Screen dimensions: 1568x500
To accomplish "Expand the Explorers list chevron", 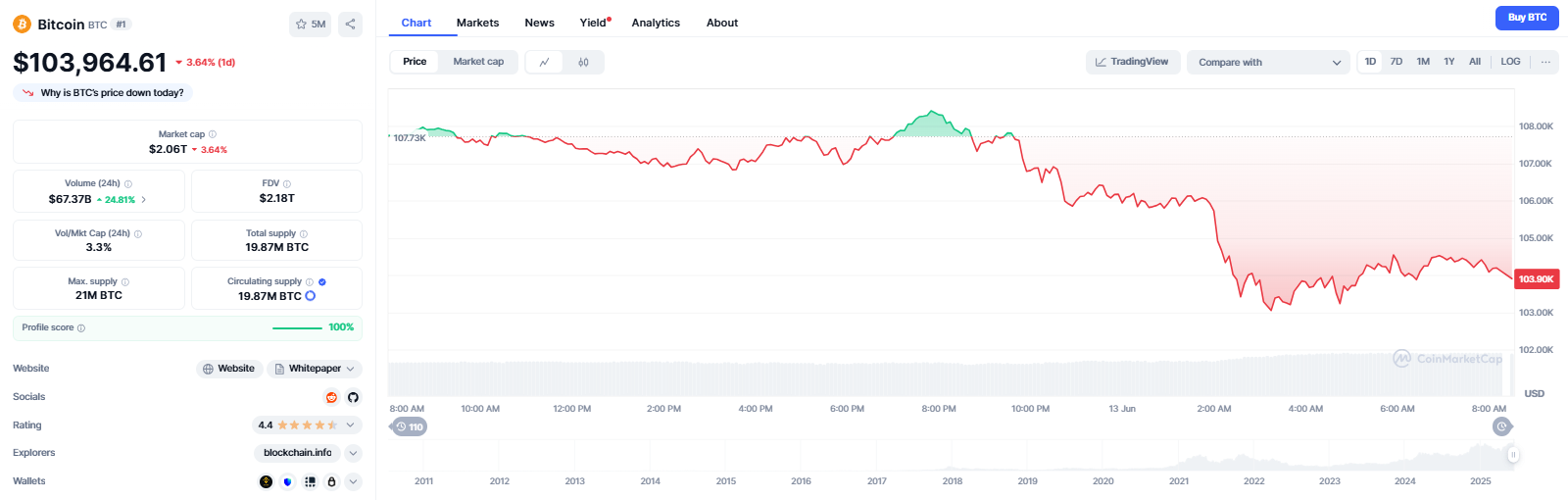I will point(354,453).
